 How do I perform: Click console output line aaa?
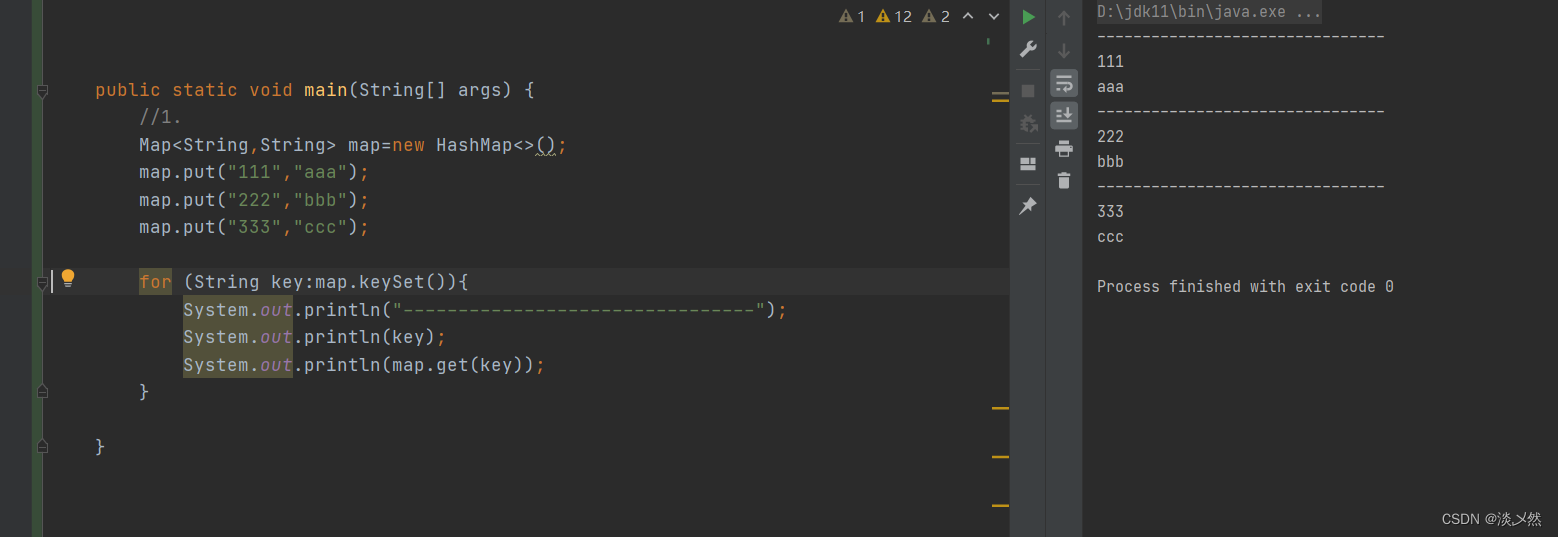1110,87
